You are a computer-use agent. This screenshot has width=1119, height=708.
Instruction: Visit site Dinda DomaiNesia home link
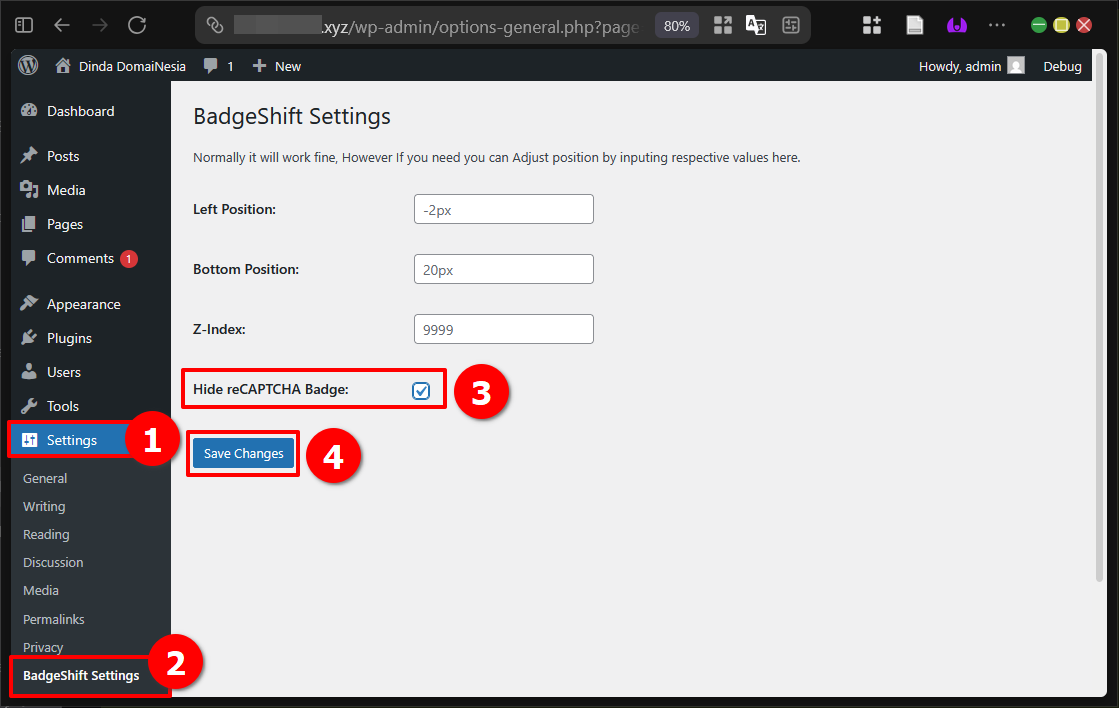point(121,66)
